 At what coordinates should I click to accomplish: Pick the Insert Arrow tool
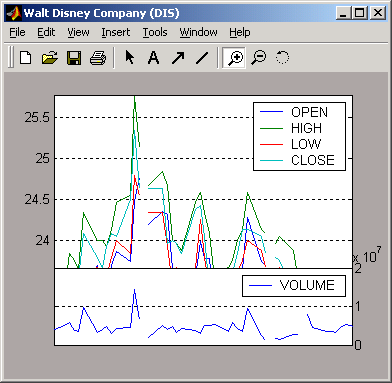coord(178,58)
